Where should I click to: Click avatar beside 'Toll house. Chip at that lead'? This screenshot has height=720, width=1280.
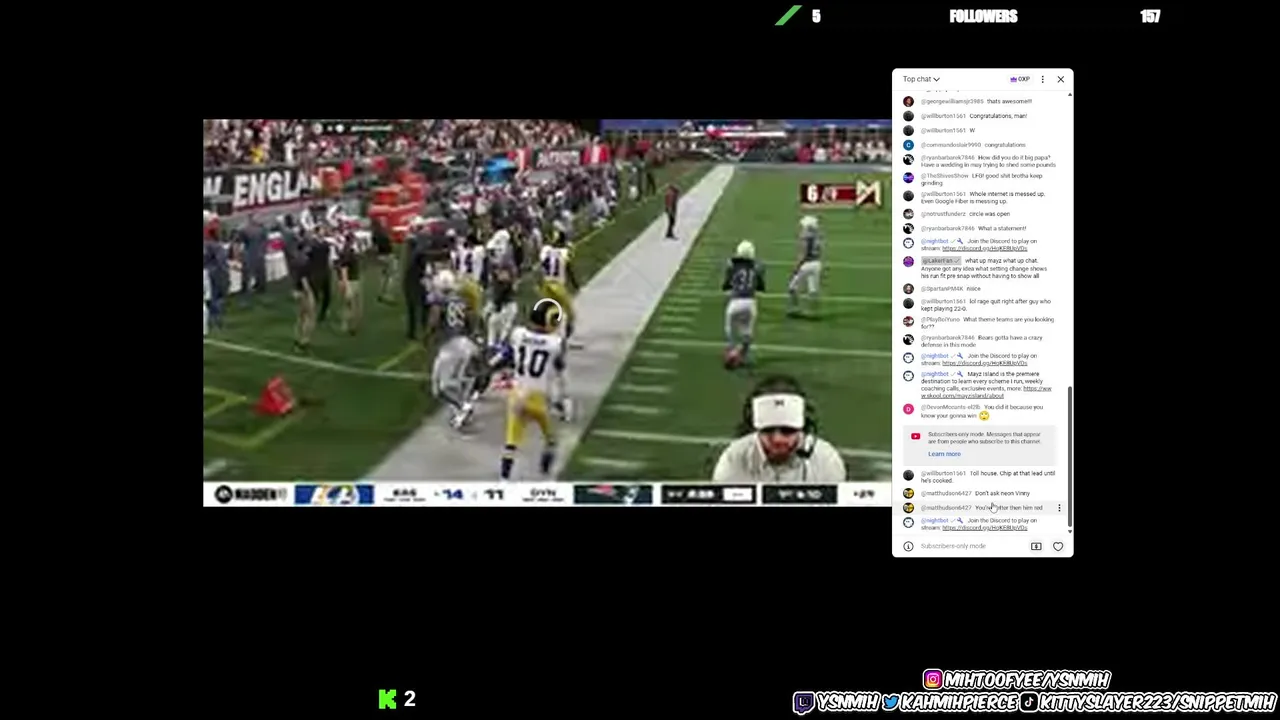(x=908, y=474)
